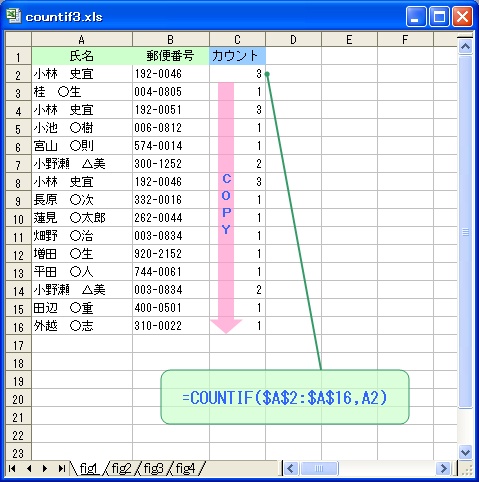The image size is (479, 482).
Task: Select row 1 header
Action: pos(19,56)
